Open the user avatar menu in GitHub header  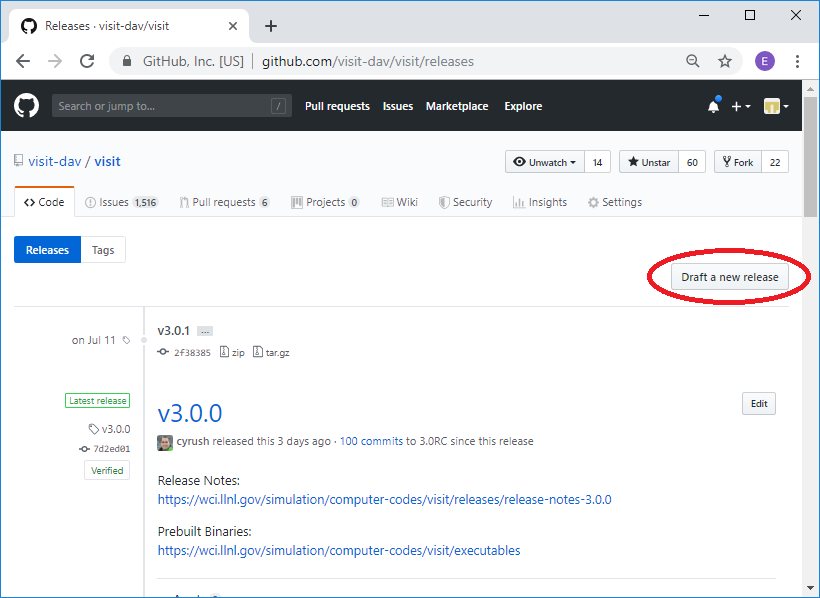pyautogui.click(x=776, y=106)
